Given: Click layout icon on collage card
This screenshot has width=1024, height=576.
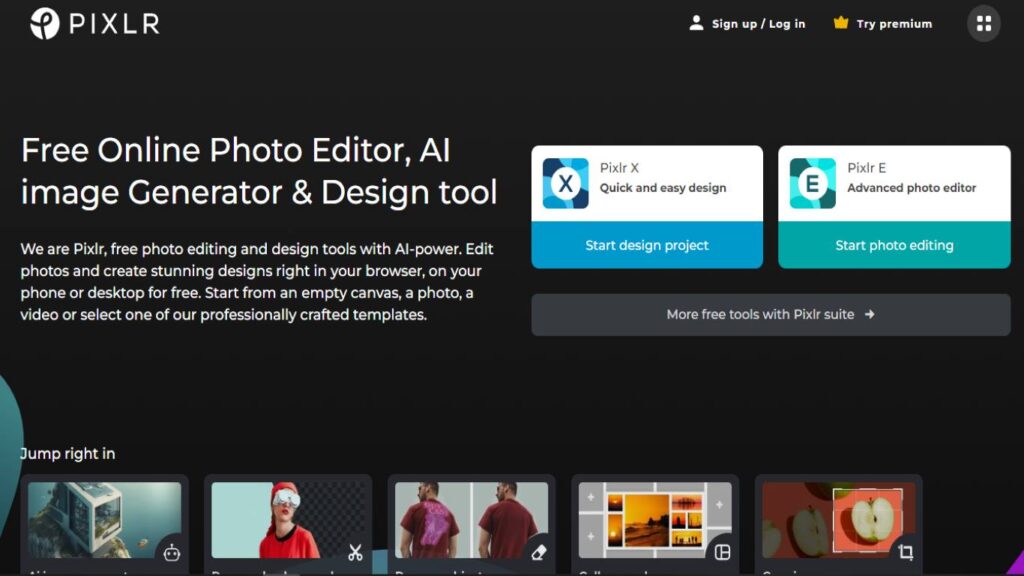Looking at the screenshot, I should 722,552.
